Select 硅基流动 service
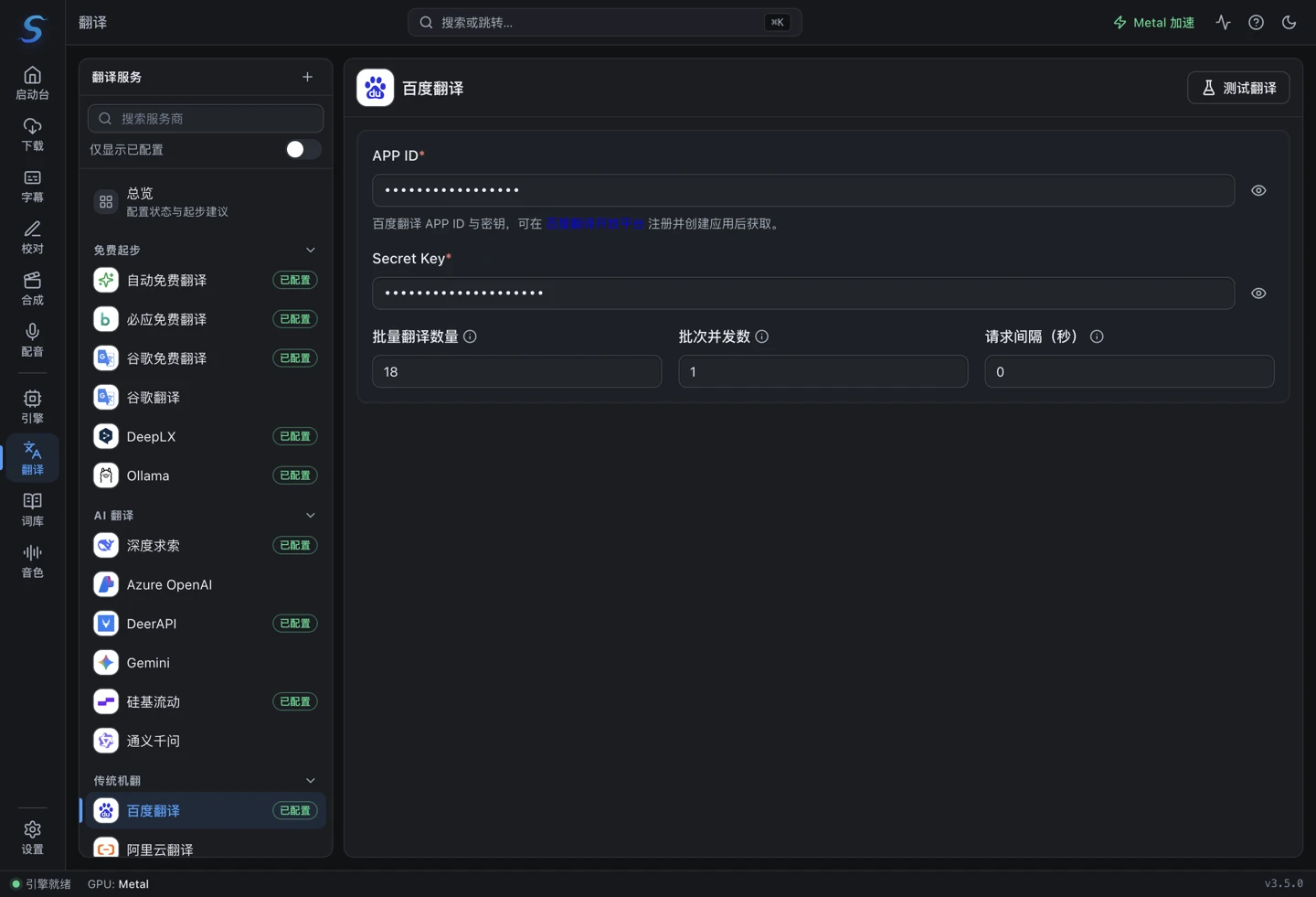The width and height of the screenshot is (1316, 897). point(206,701)
